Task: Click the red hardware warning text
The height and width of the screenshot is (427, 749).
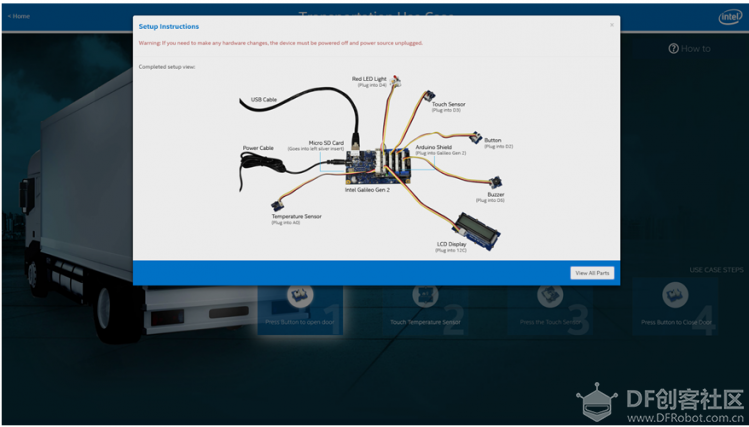Action: pos(280,43)
